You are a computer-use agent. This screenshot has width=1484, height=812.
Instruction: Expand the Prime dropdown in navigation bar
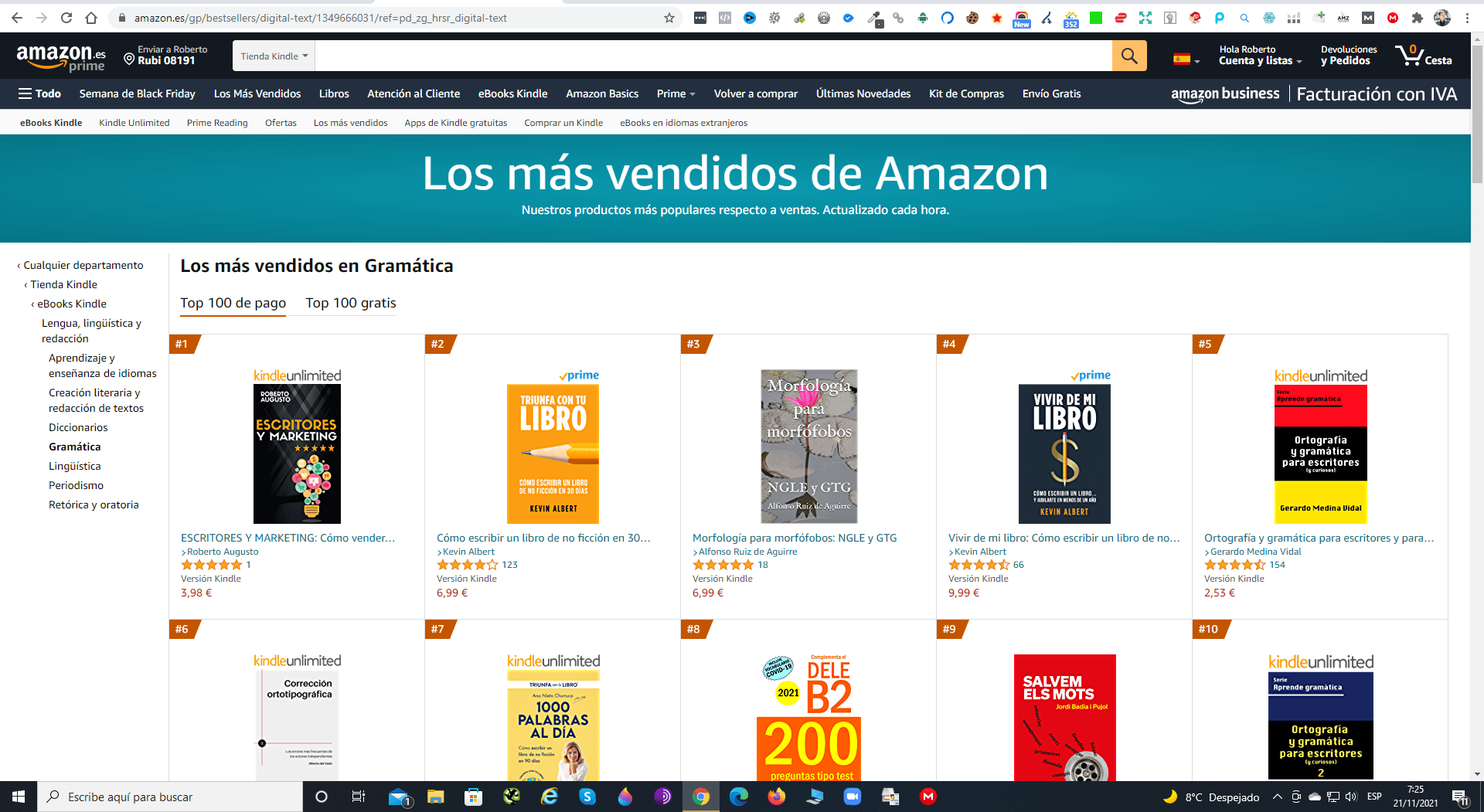click(676, 93)
